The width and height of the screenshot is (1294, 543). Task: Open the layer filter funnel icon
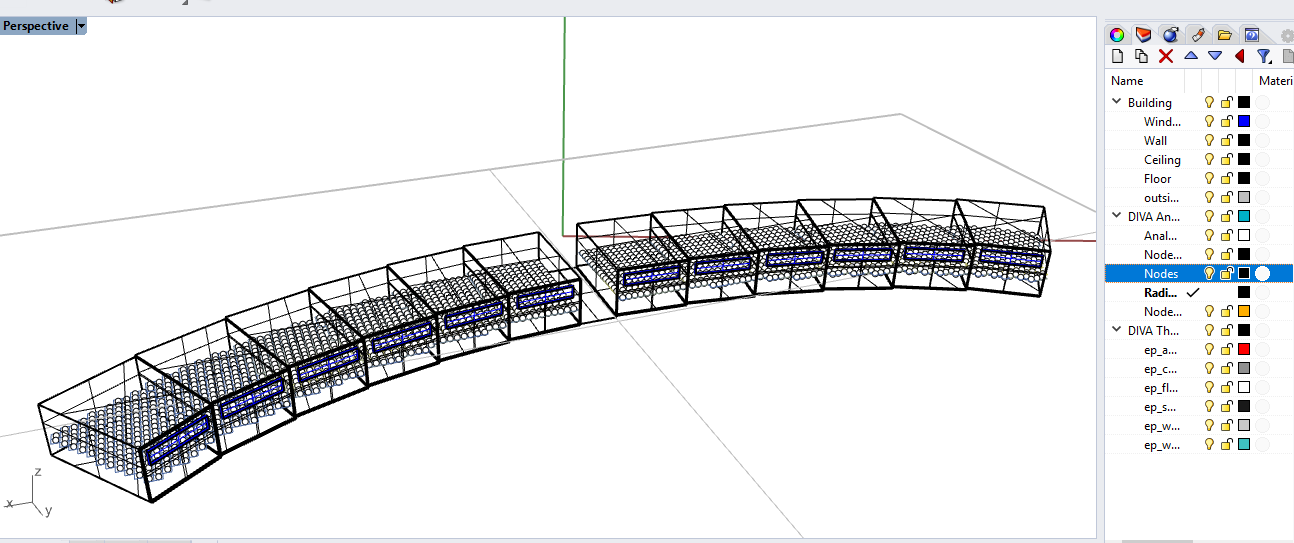[1263, 57]
